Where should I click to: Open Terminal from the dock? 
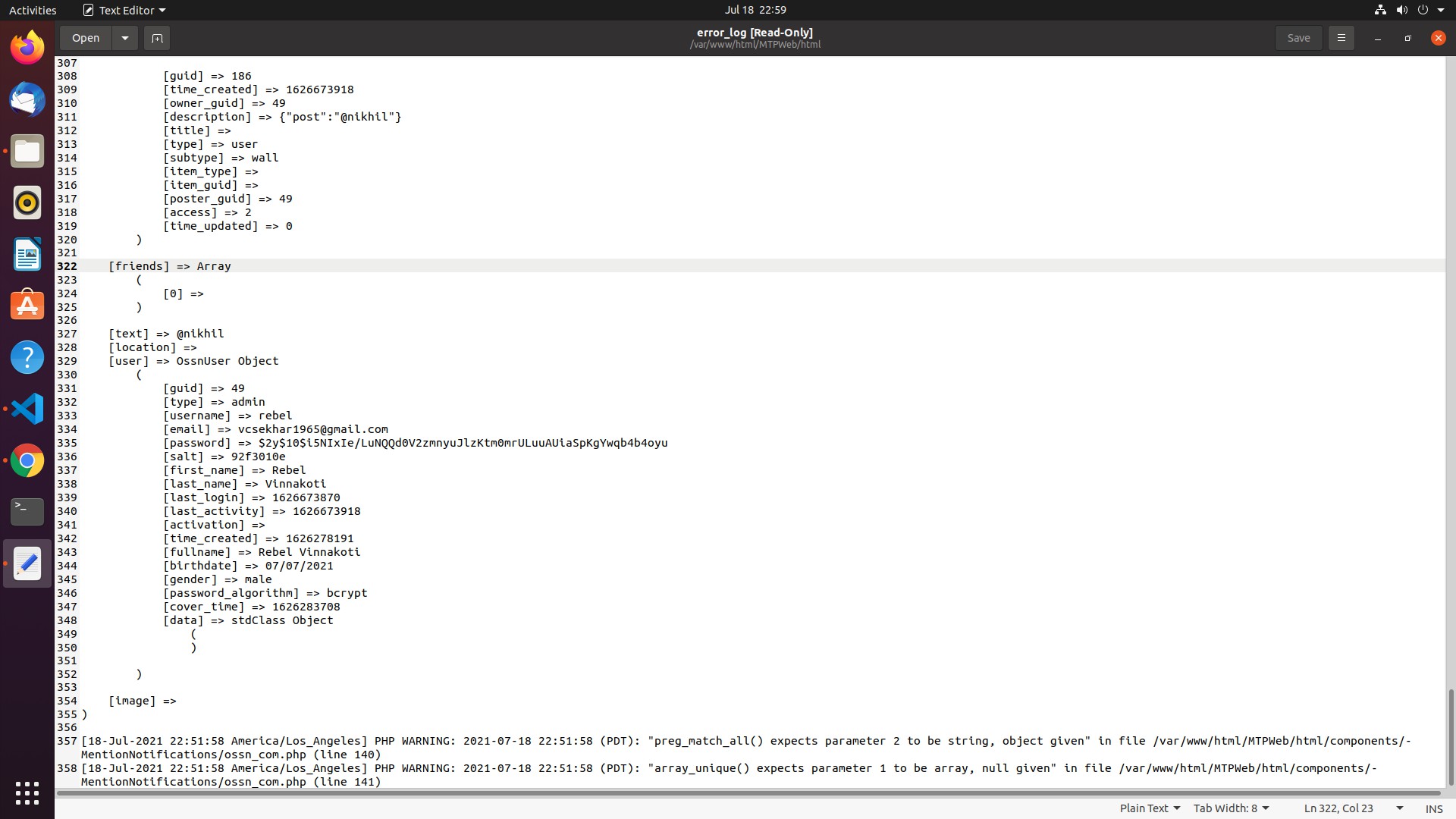click(27, 512)
